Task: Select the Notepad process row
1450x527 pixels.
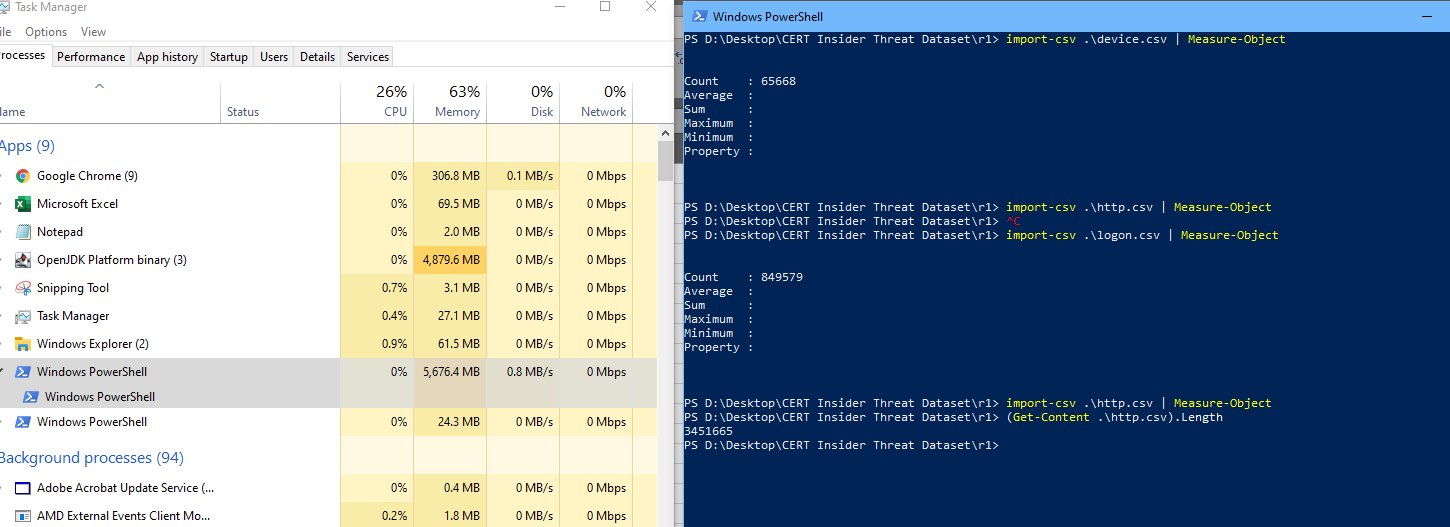Action: tap(329, 232)
